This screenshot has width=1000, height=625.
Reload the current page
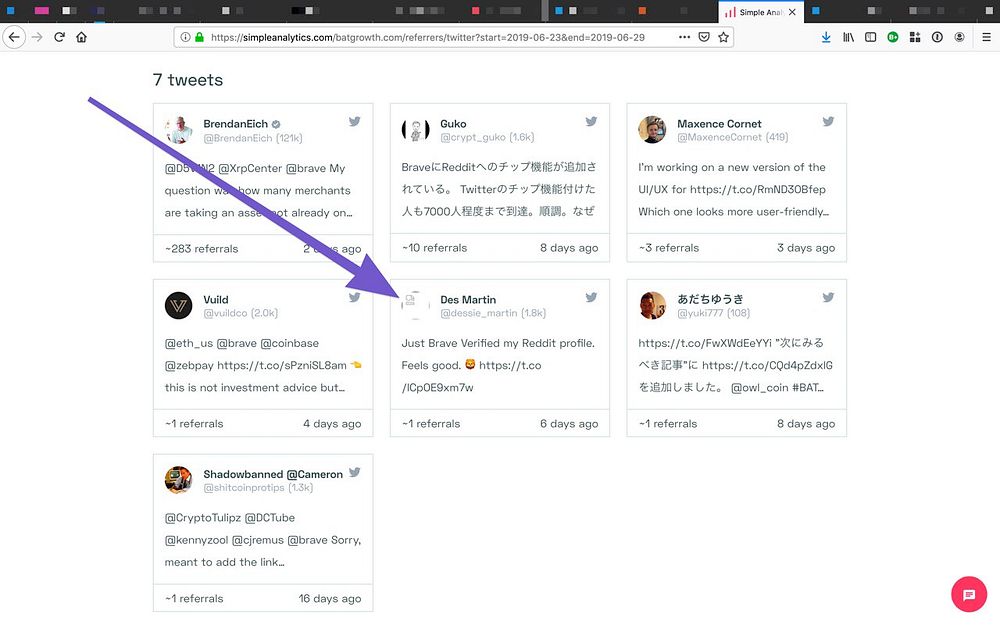[59, 37]
